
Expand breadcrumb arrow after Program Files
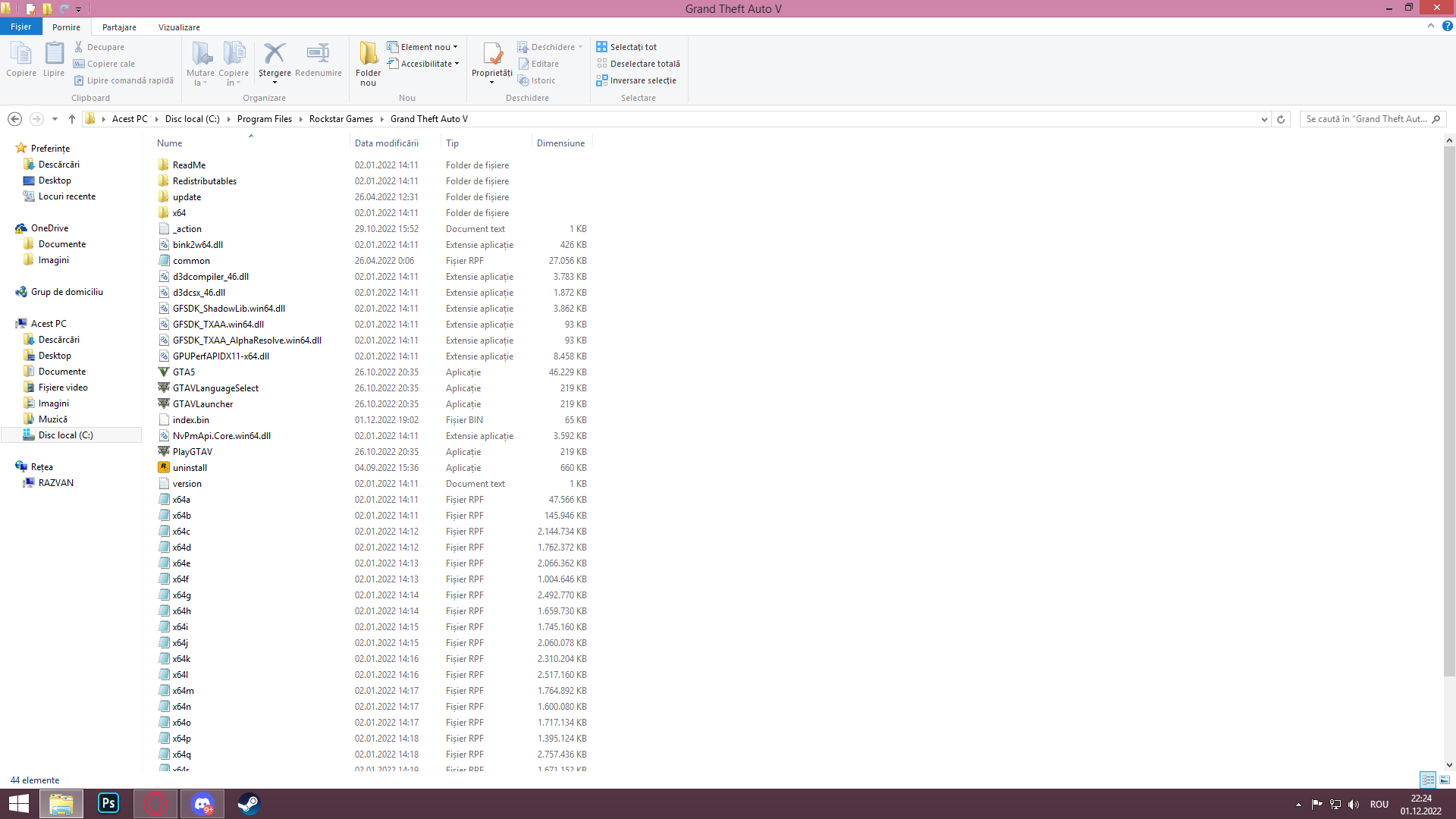pos(301,119)
